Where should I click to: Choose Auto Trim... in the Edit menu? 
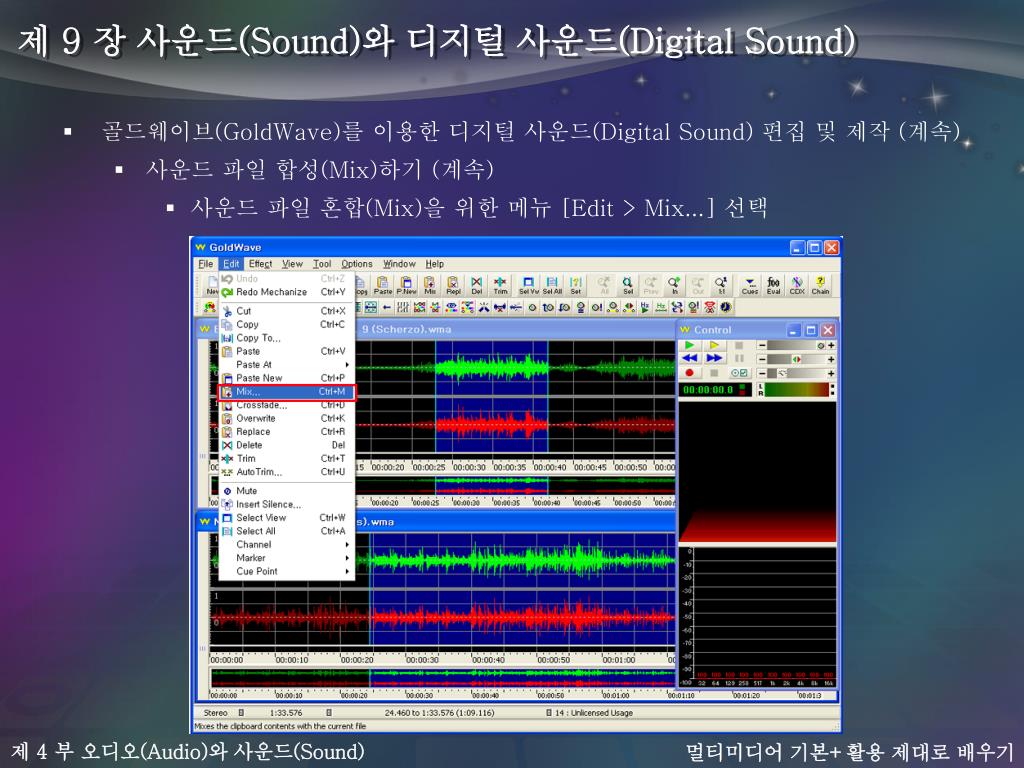point(286,472)
